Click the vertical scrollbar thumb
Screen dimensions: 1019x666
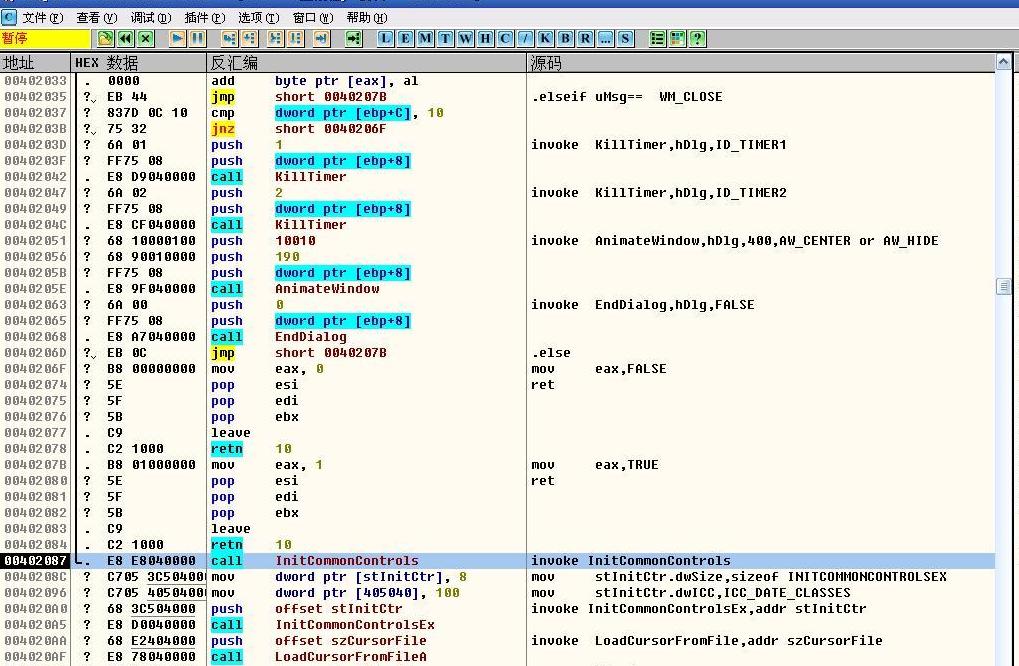1003,287
